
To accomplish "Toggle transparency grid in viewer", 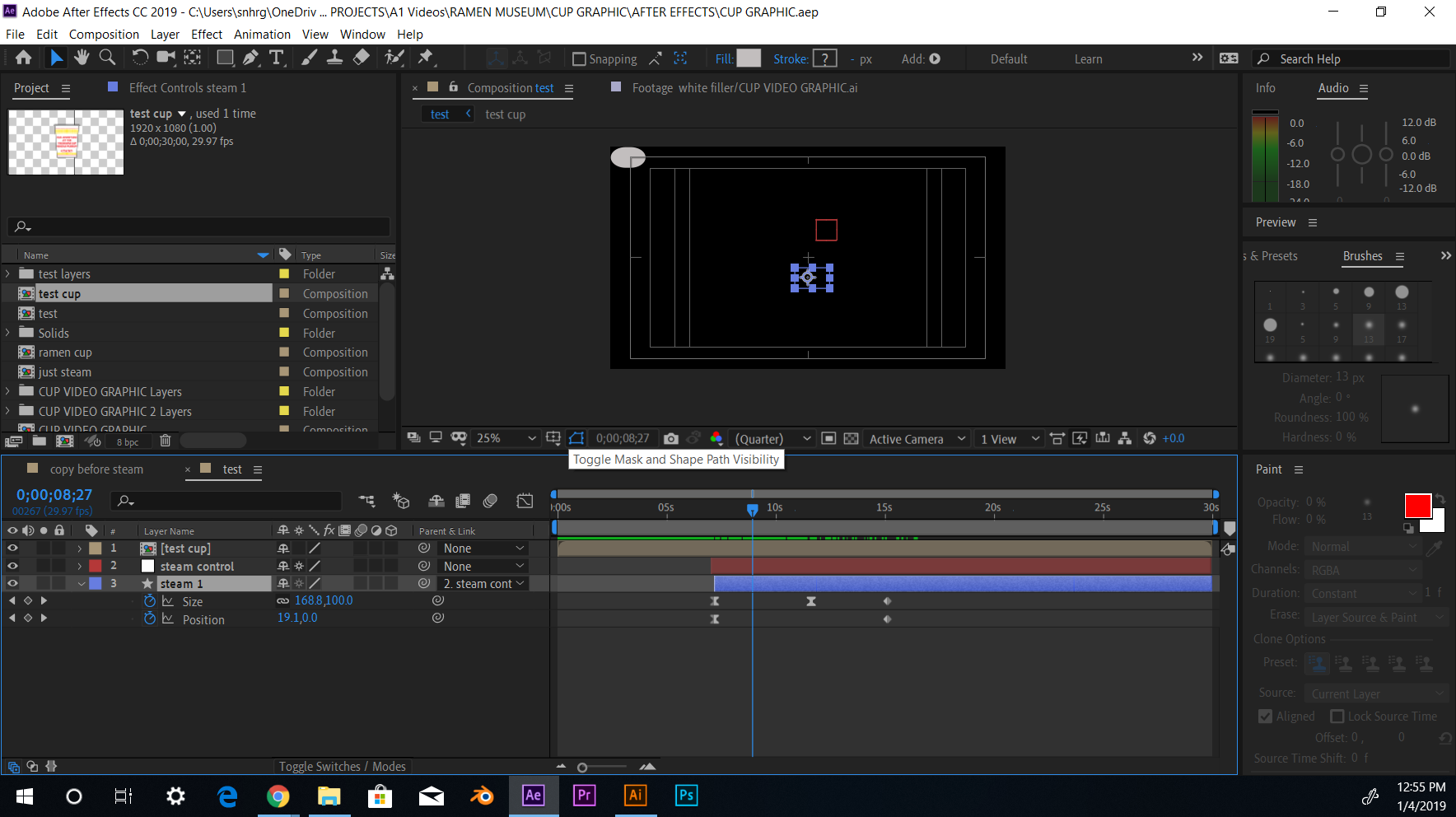I will [851, 438].
